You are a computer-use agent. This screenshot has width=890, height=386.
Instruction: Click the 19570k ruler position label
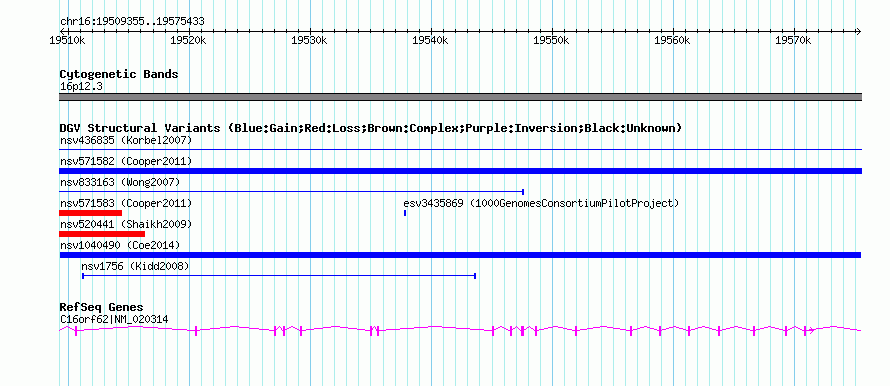tap(793, 41)
